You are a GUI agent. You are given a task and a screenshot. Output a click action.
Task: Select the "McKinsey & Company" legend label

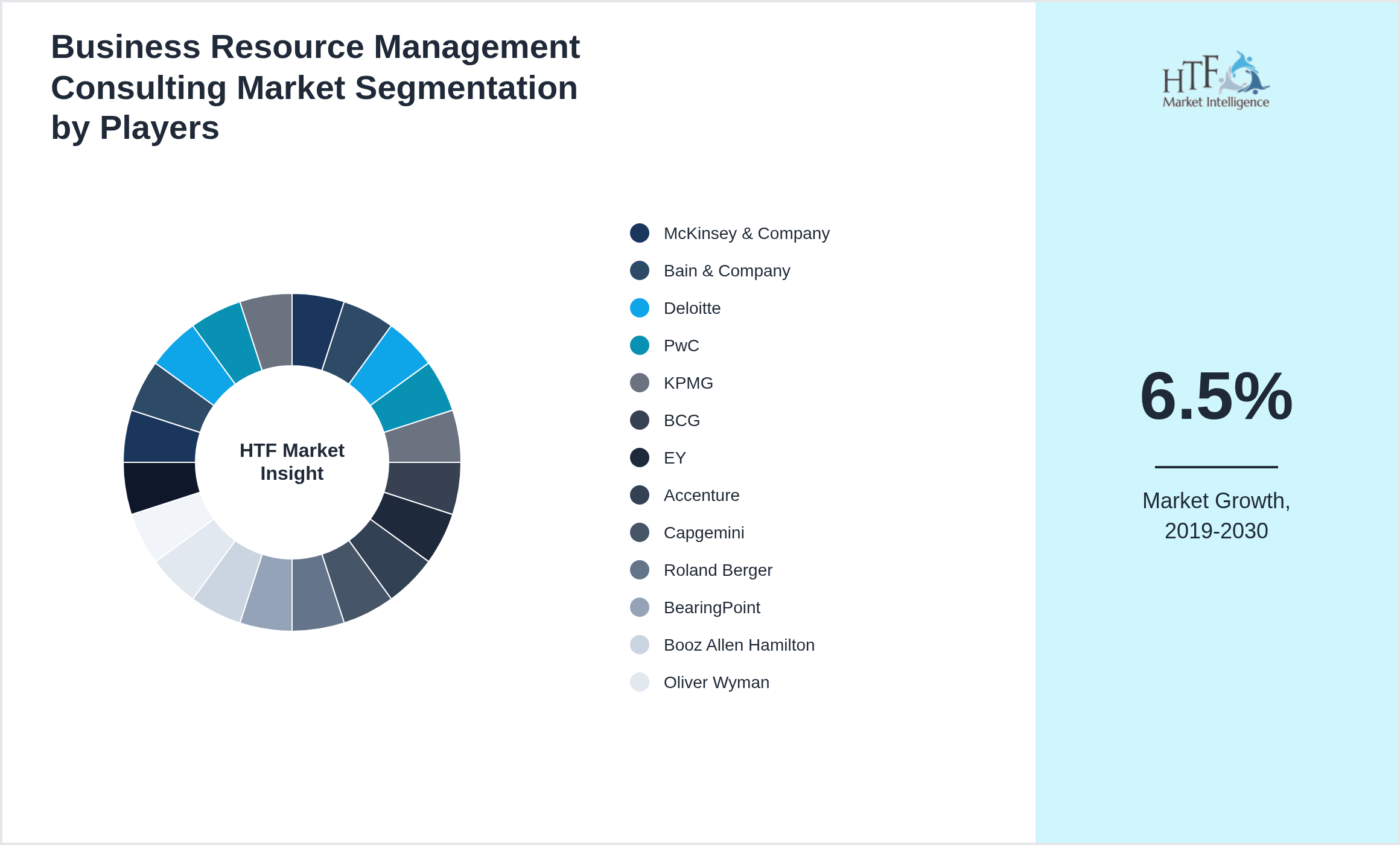[746, 234]
